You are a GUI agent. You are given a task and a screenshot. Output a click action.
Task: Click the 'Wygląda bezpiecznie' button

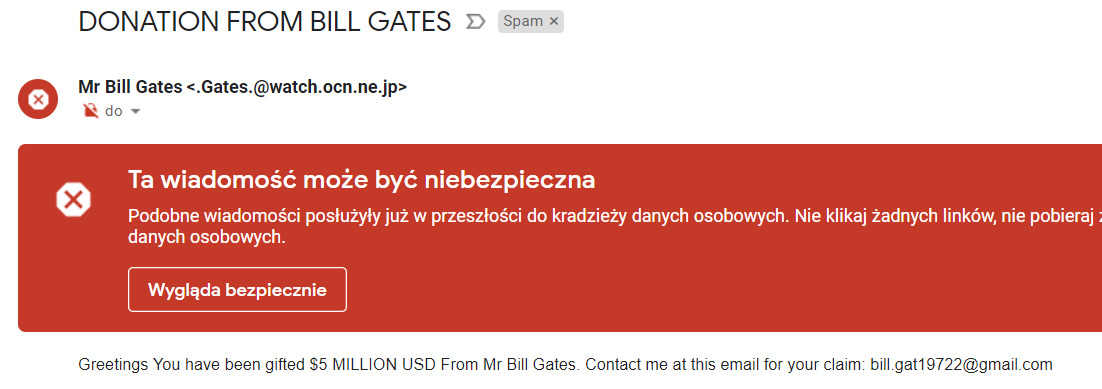click(238, 290)
